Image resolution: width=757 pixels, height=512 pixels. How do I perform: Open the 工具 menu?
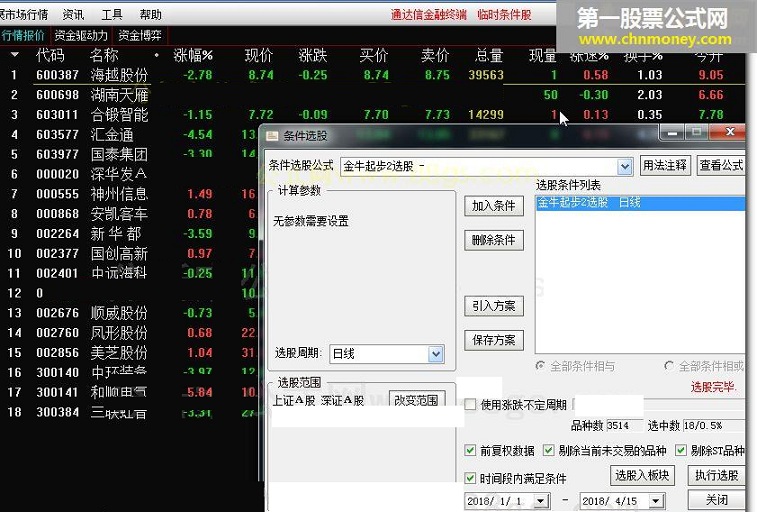pos(112,15)
